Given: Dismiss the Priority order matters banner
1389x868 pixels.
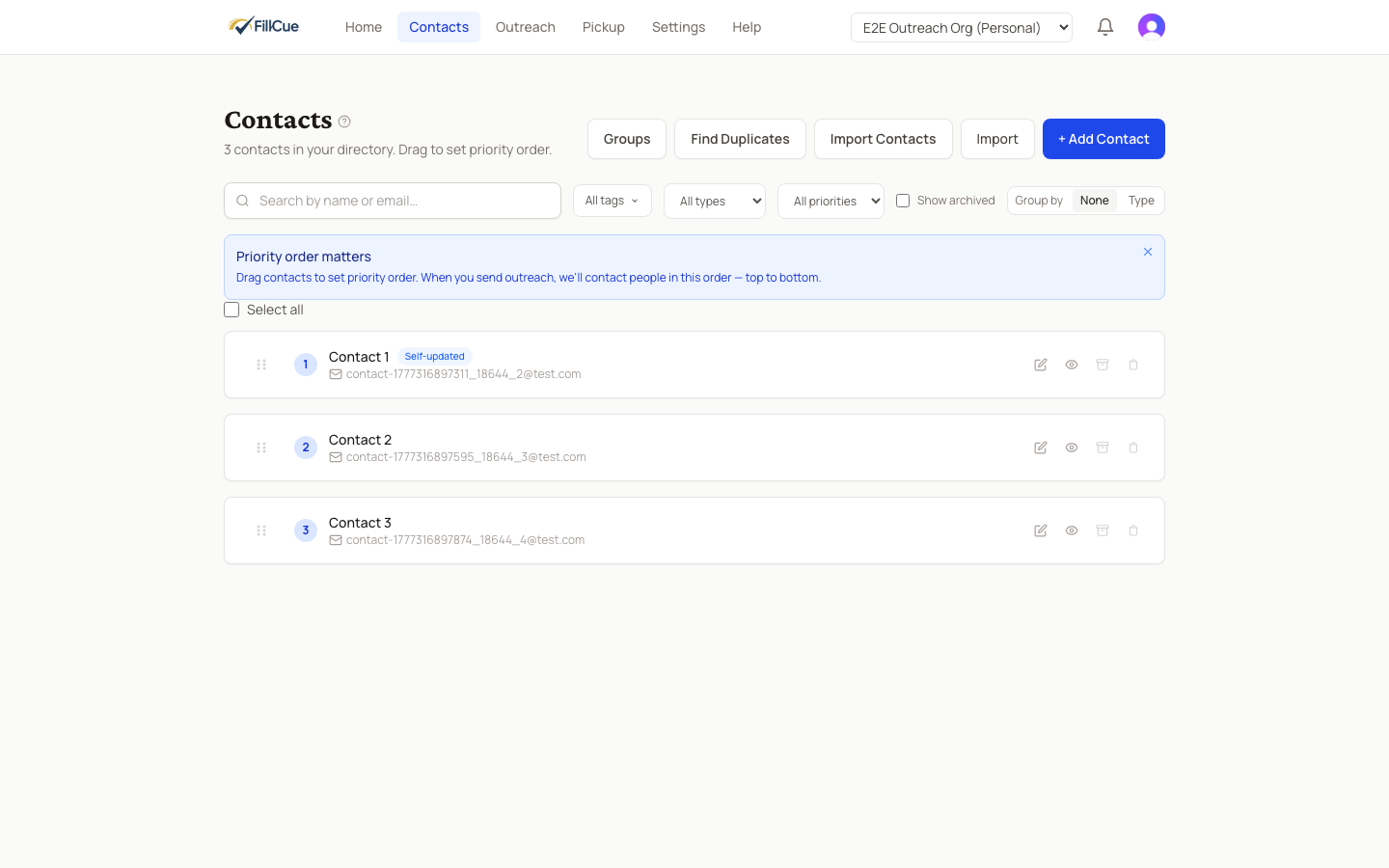Looking at the screenshot, I should point(1148,252).
